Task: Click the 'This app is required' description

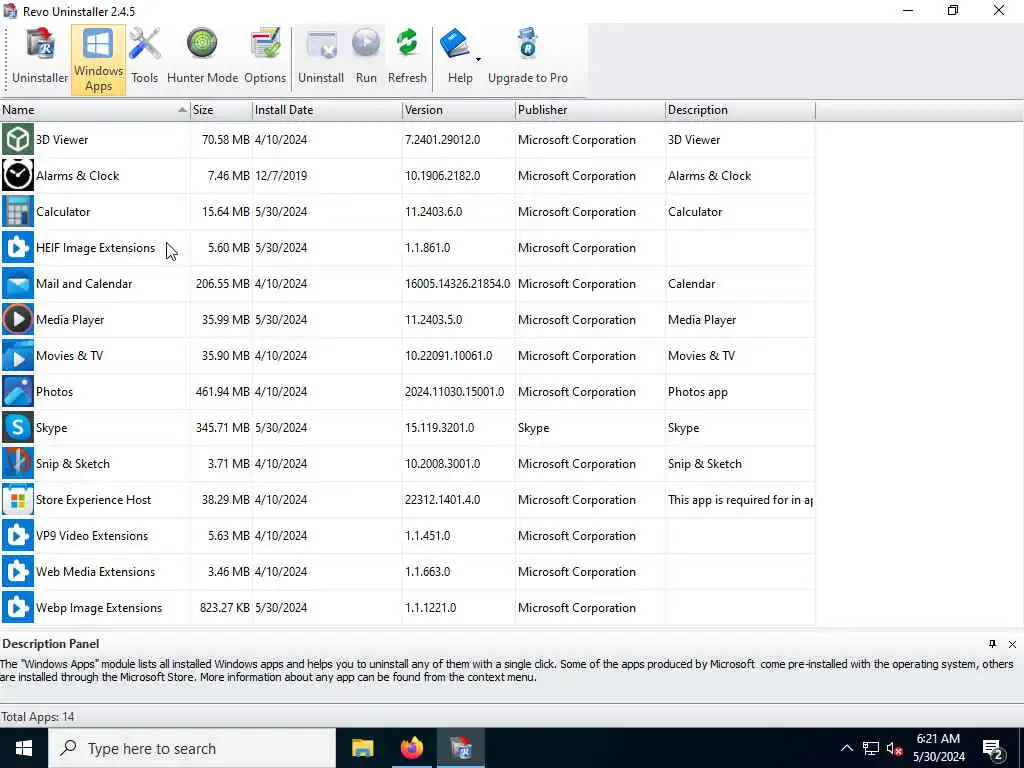Action: [x=740, y=500]
